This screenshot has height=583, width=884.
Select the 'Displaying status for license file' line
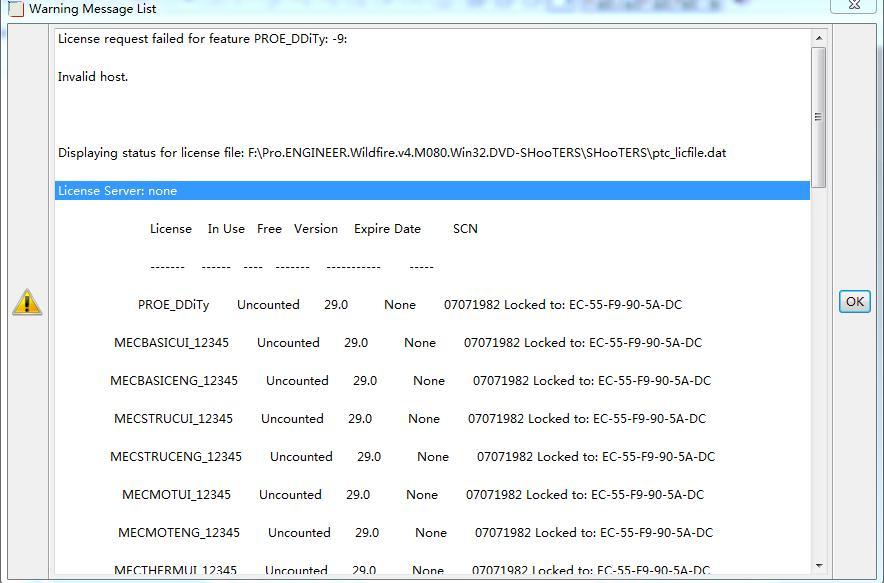(432, 153)
